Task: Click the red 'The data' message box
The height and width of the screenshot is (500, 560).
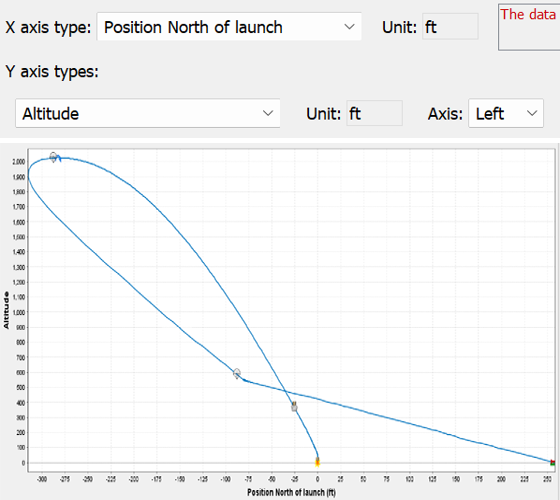Action: coord(529,27)
